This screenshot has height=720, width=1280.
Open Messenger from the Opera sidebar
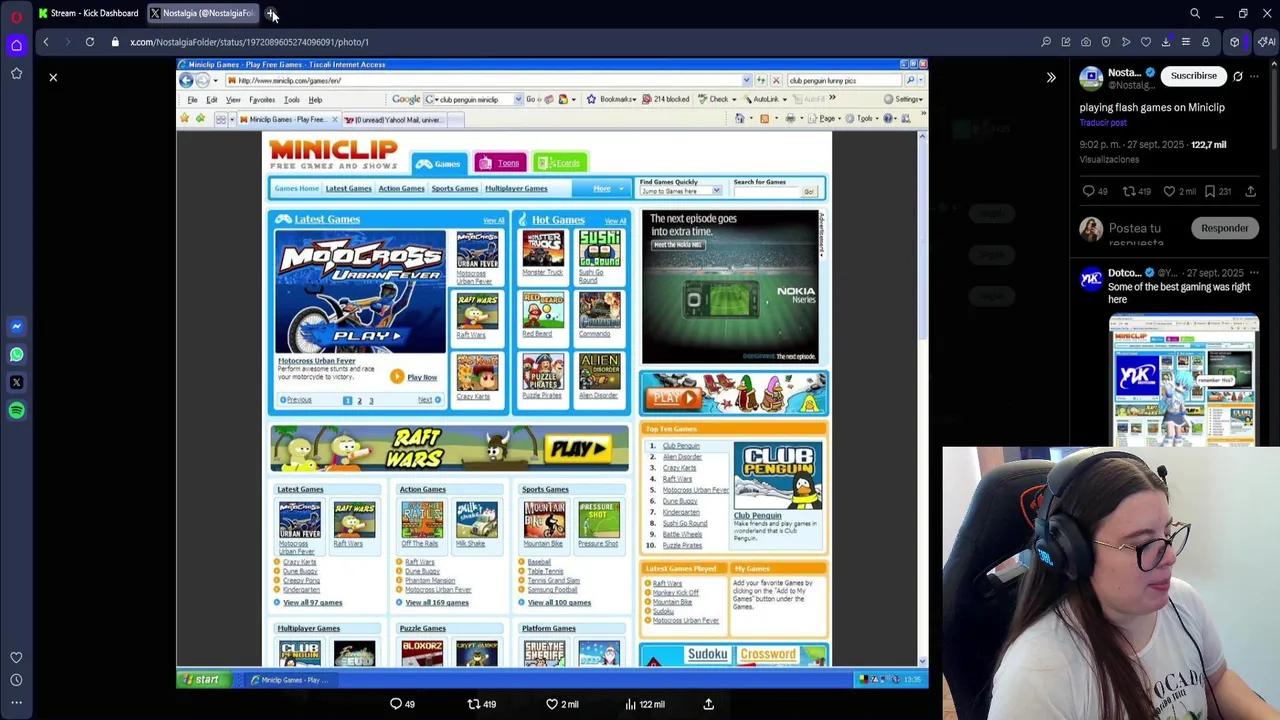tap(16, 326)
